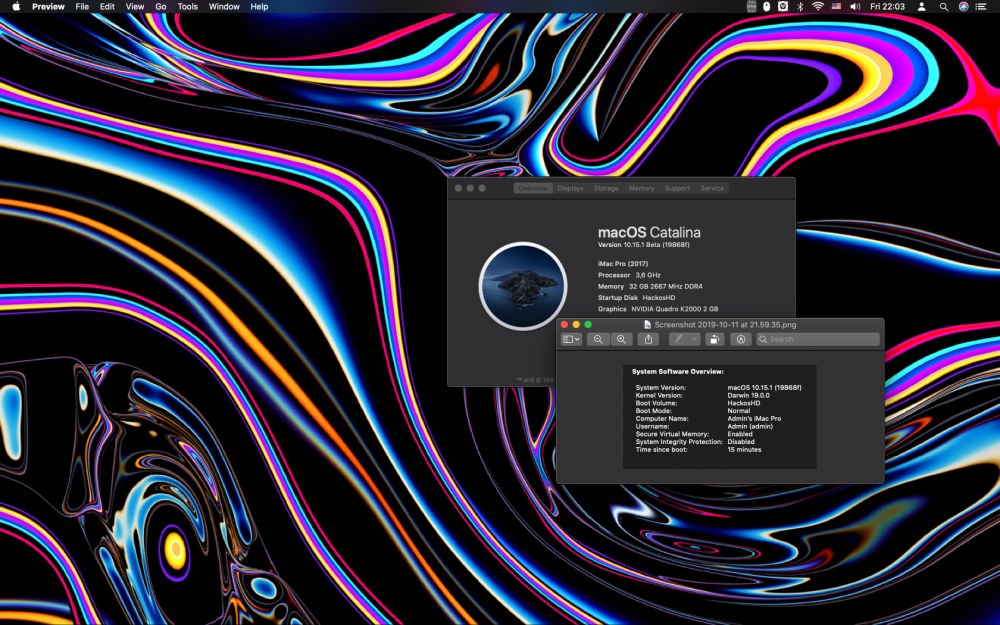The image size is (1000, 625).
Task: Click the System Version macOS 10.15.1 row
Action: (718, 388)
